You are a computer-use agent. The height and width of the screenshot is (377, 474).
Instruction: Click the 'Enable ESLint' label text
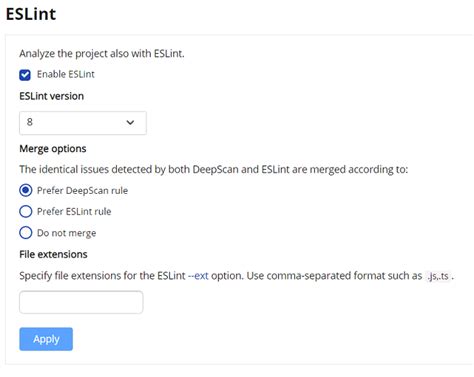66,74
